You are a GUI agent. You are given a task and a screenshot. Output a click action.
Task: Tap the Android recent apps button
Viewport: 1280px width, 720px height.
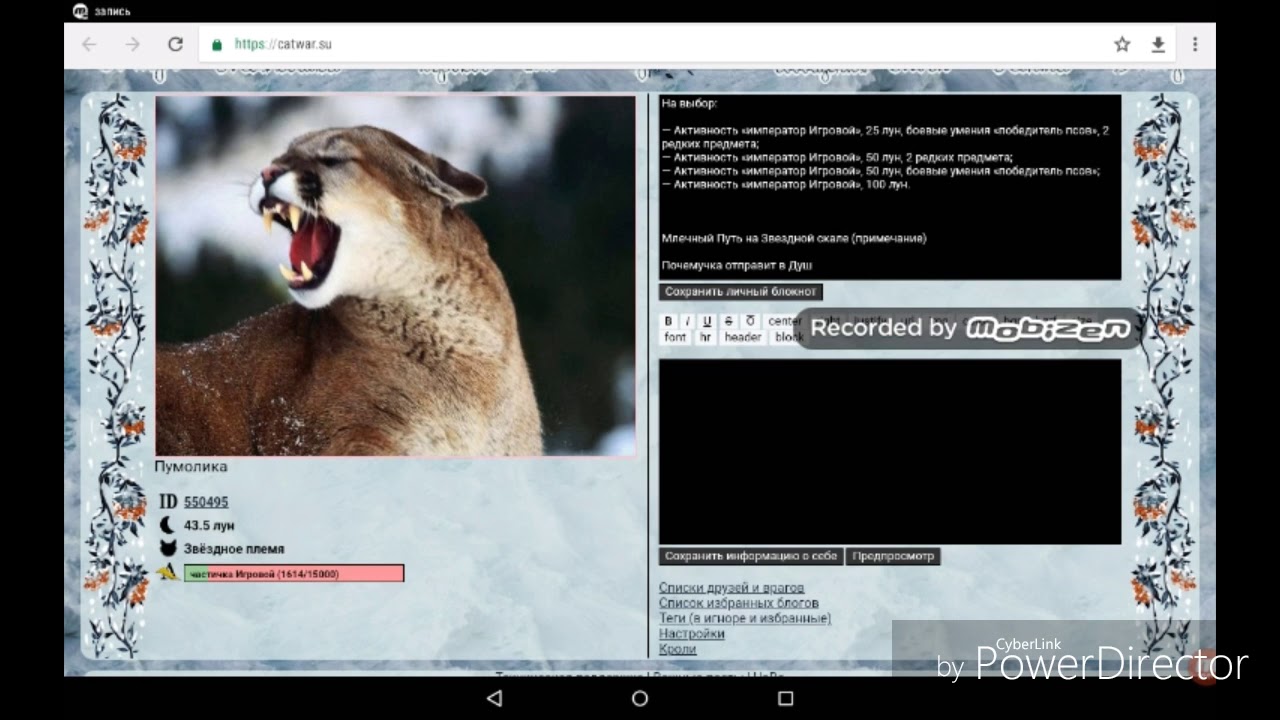tap(786, 699)
